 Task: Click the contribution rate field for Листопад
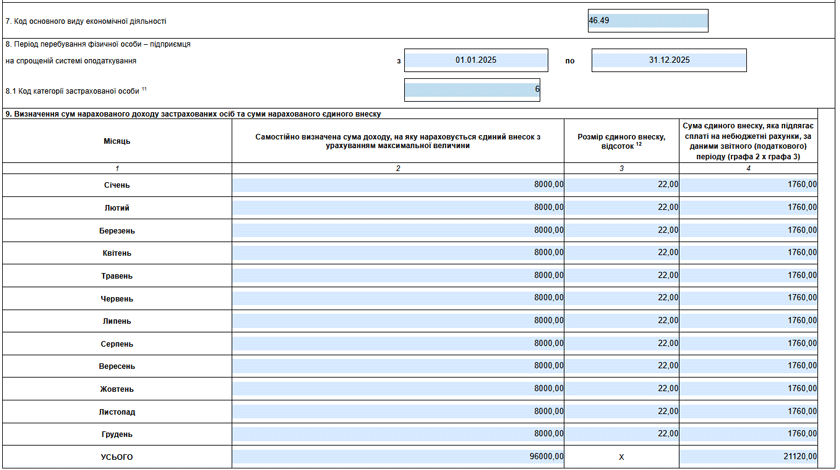coord(622,411)
